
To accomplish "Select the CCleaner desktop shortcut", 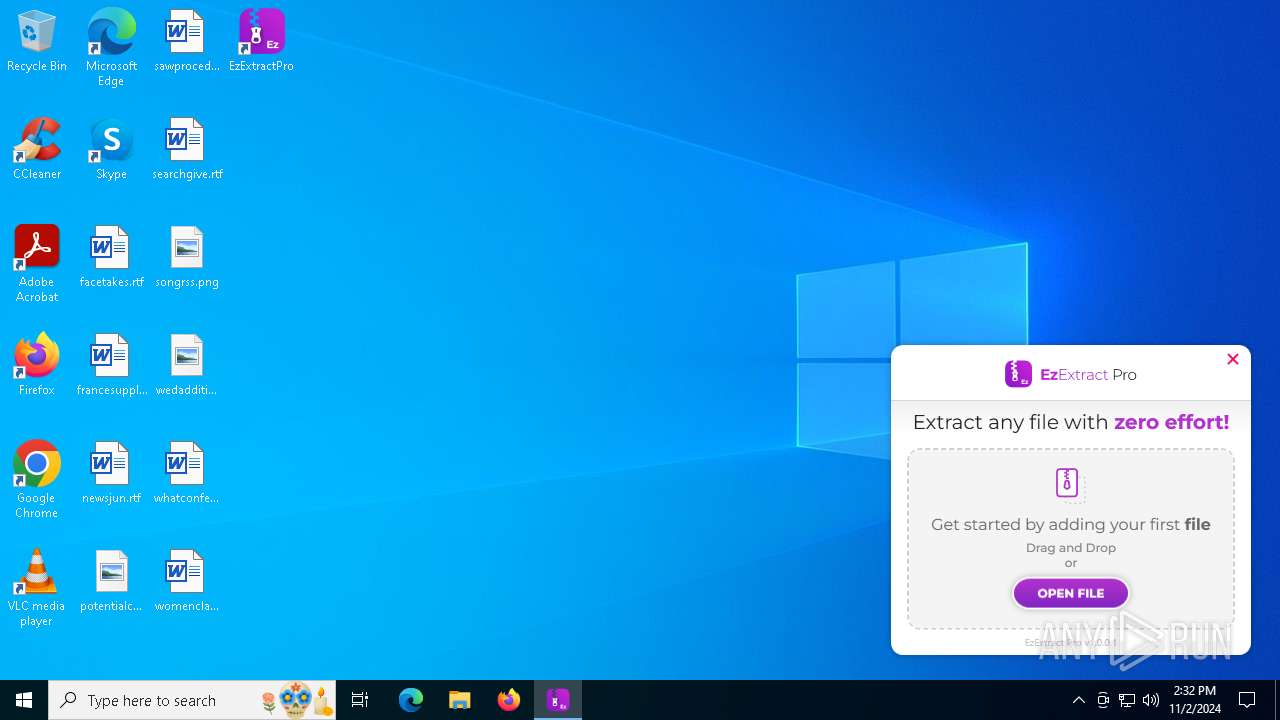I will click(x=37, y=150).
